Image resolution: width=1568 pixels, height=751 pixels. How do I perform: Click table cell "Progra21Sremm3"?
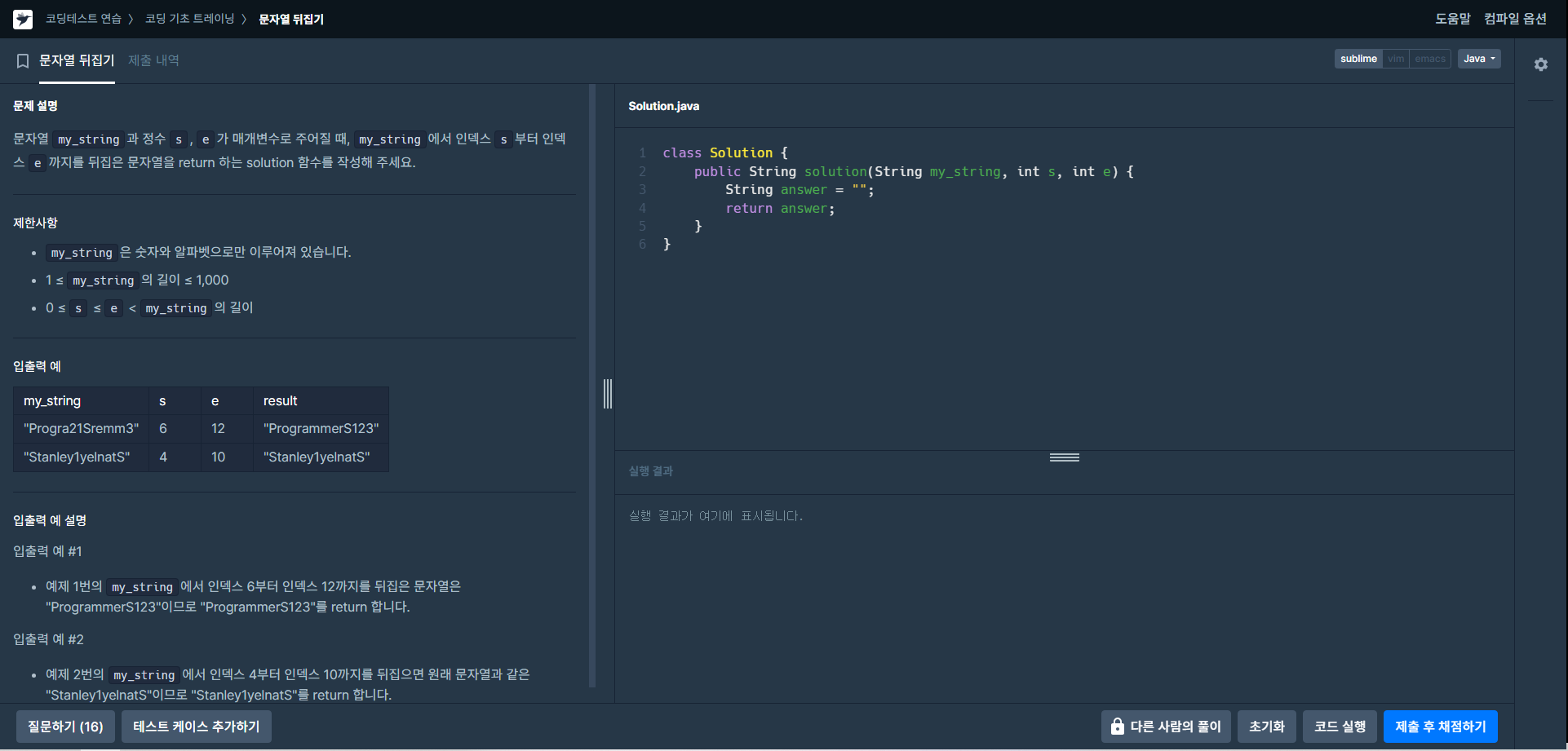pyautogui.click(x=81, y=429)
